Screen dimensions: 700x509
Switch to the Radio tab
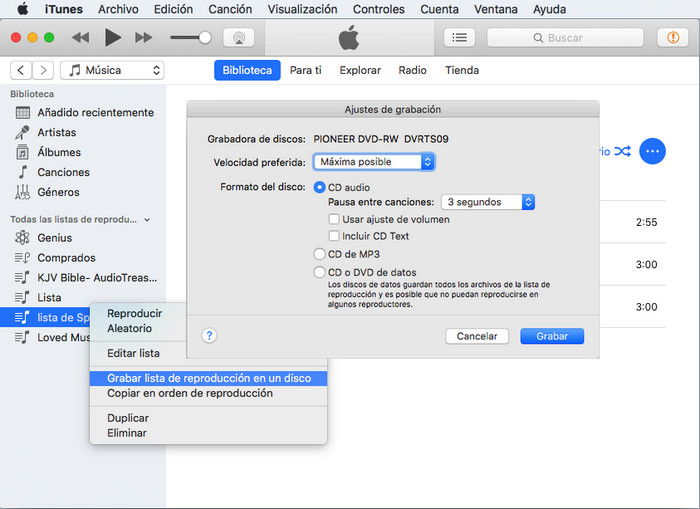point(412,70)
